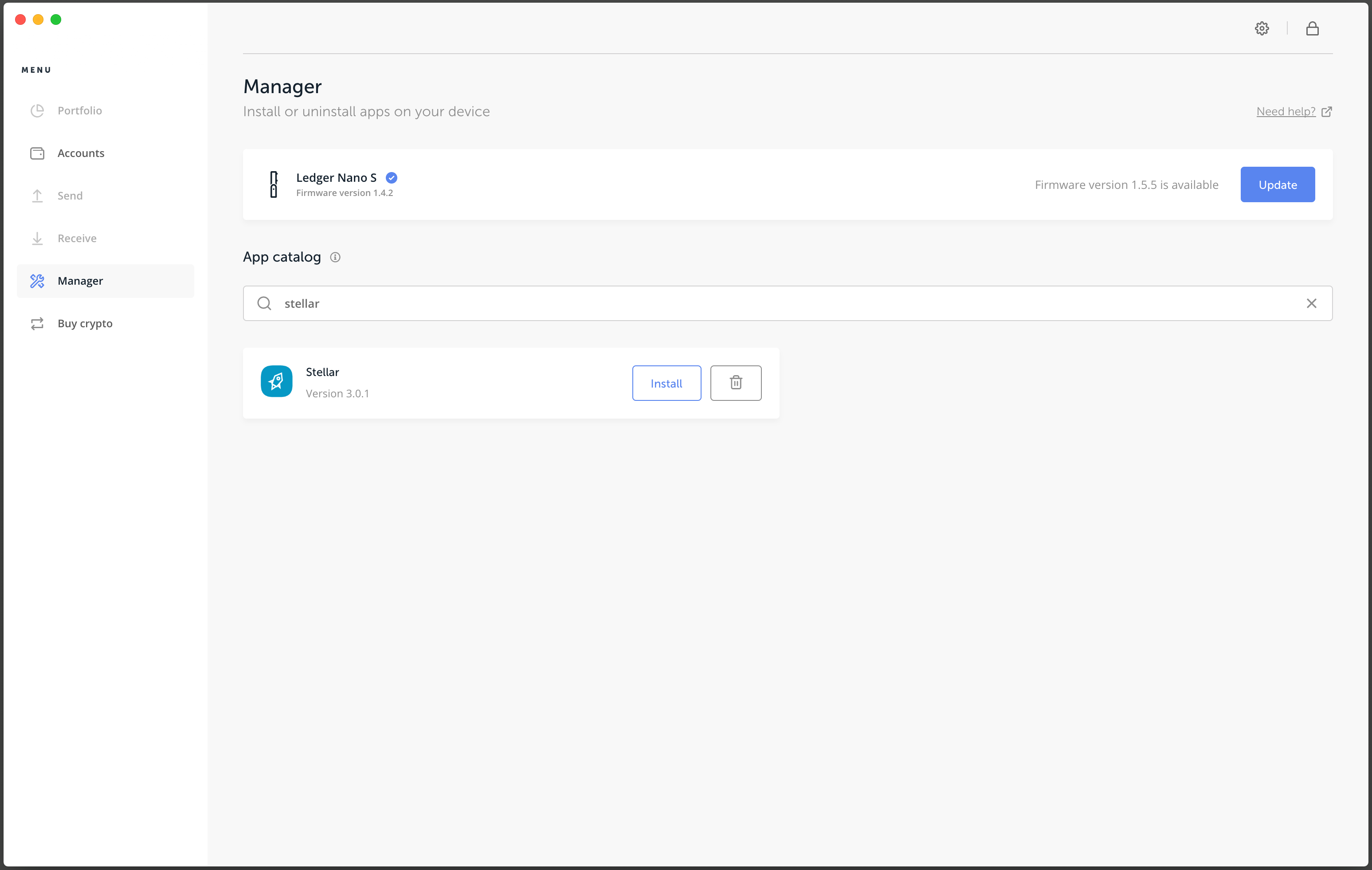This screenshot has height=870, width=1372.
Task: Click the Send icon in sidebar
Action: click(38, 196)
